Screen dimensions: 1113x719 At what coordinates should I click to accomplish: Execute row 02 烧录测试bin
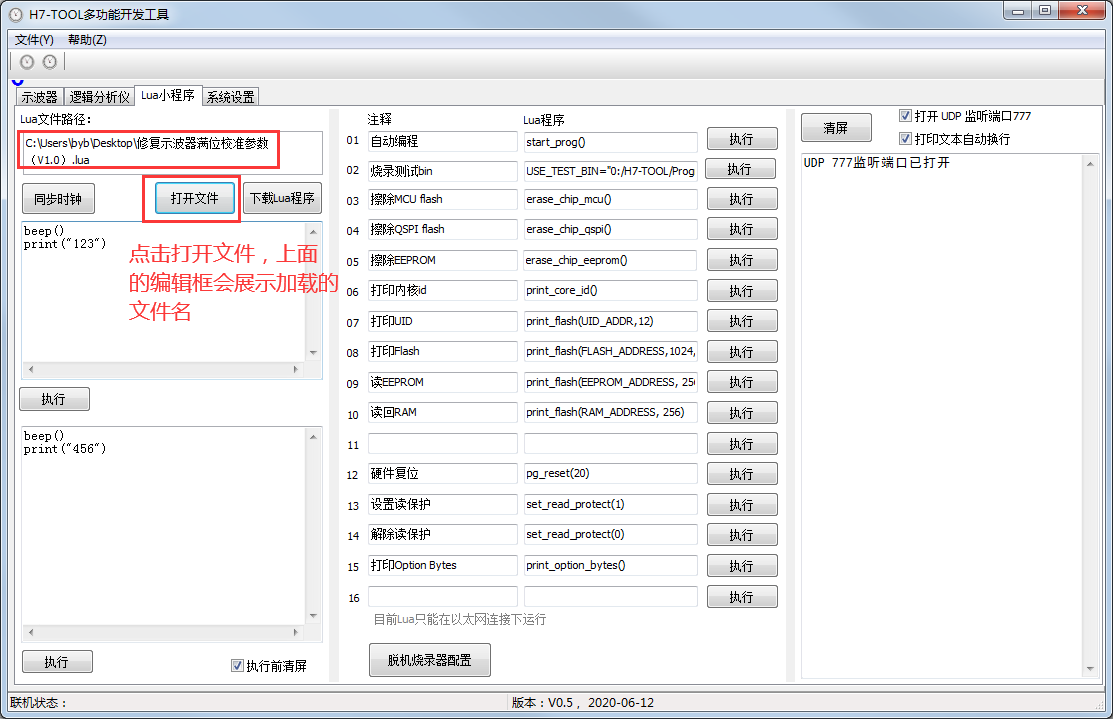coord(740,169)
